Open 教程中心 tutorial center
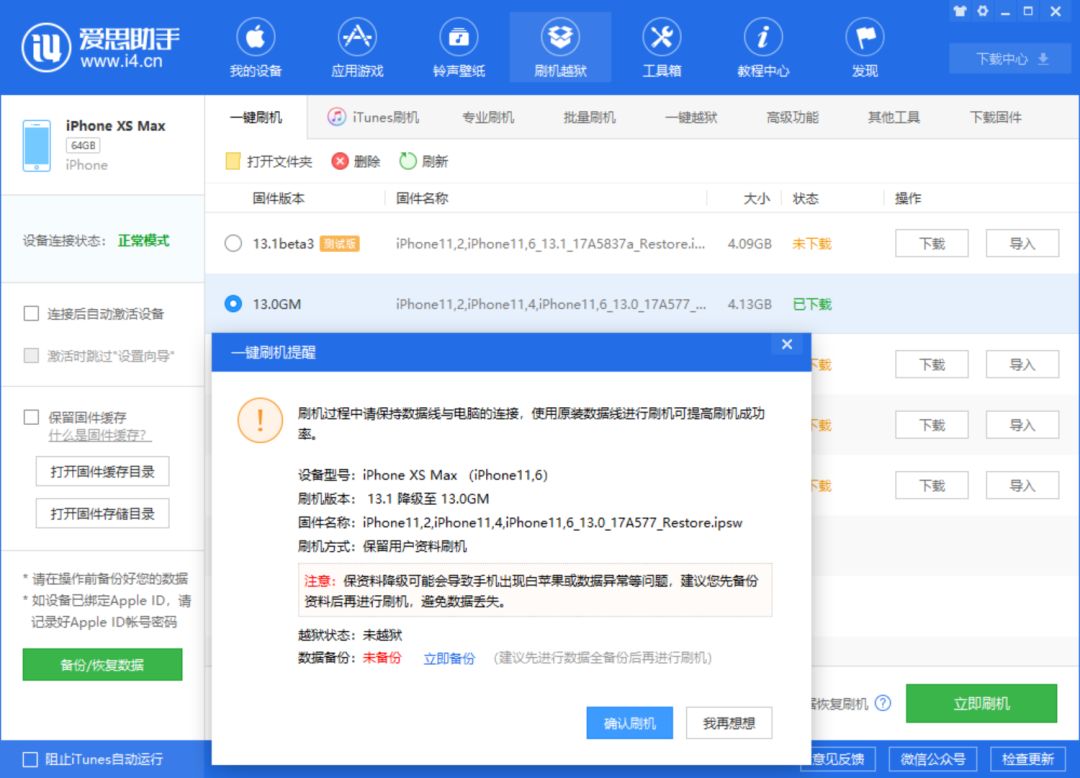 point(763,48)
